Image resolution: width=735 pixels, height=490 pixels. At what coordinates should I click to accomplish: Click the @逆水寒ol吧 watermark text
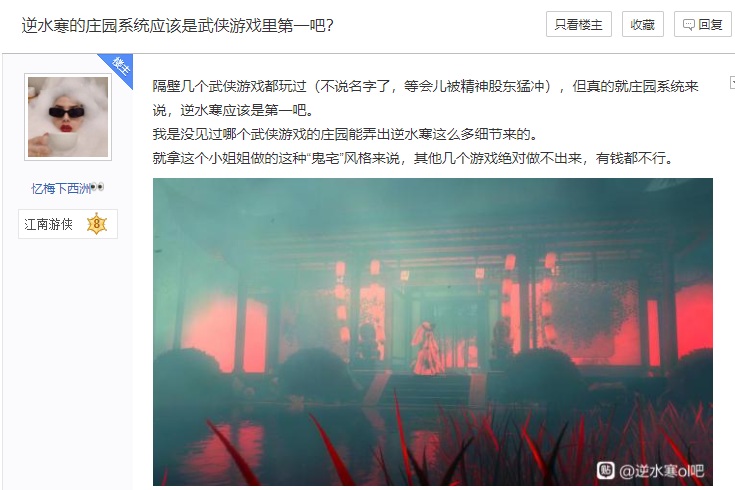(661, 471)
